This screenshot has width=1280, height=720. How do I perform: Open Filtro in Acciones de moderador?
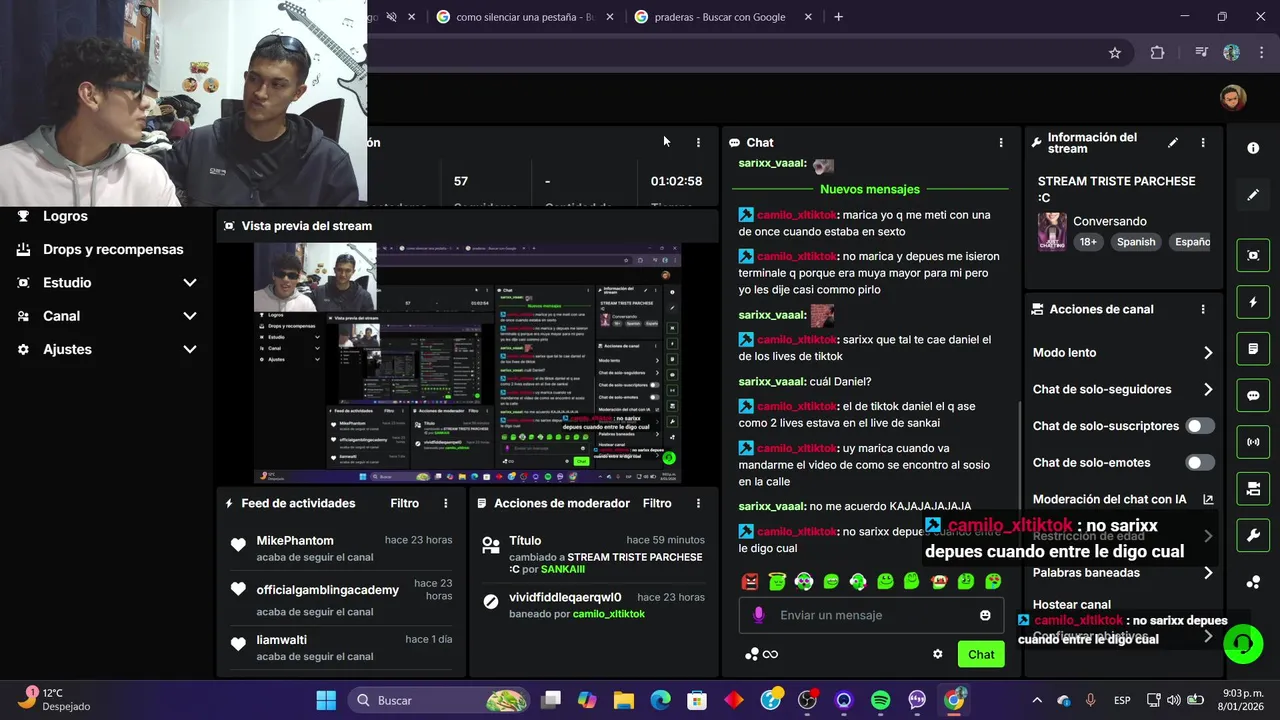pyautogui.click(x=657, y=504)
